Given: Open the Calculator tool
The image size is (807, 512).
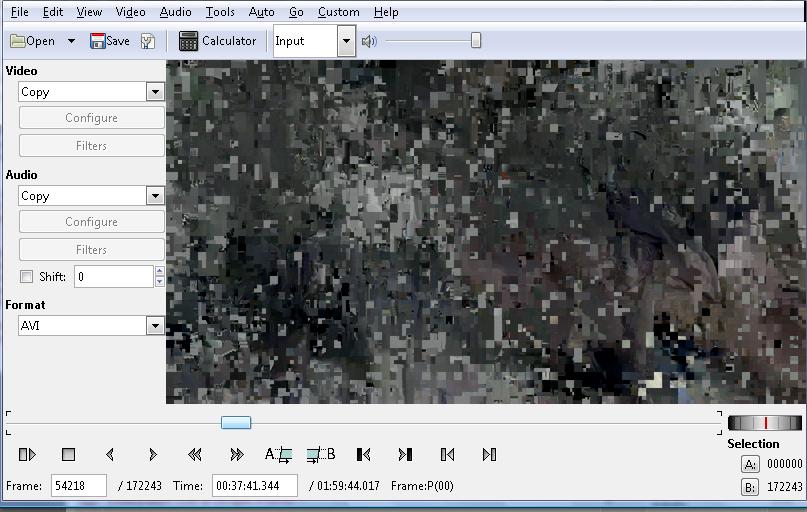Looking at the screenshot, I should (x=217, y=41).
